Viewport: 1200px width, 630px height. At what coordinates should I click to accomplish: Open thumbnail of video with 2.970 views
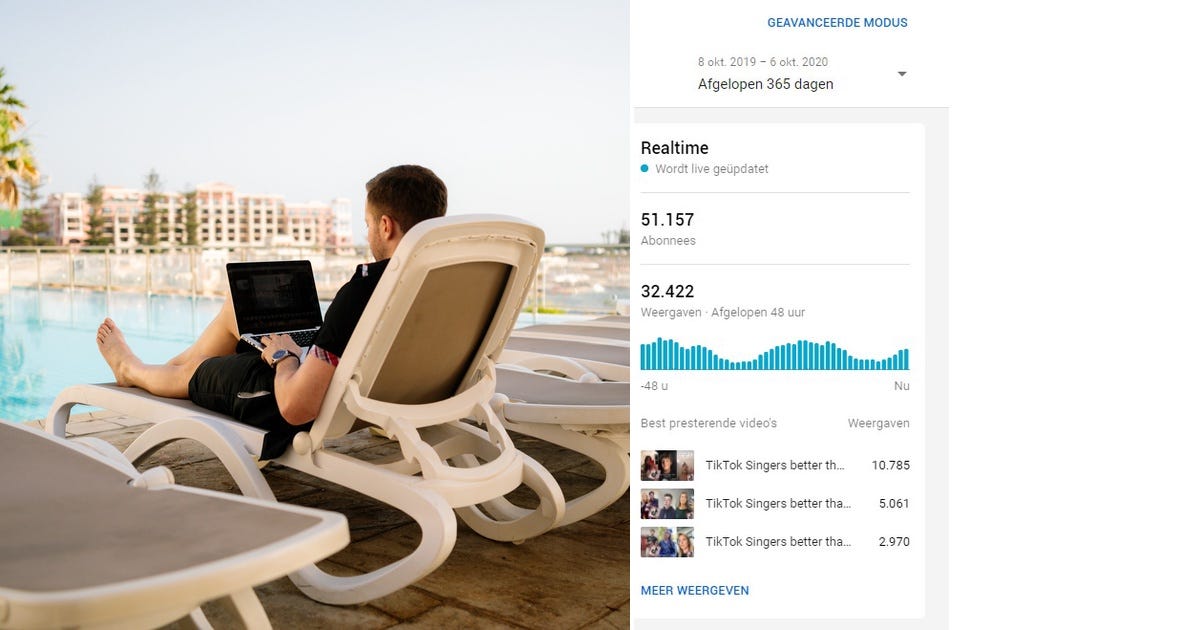[667, 541]
